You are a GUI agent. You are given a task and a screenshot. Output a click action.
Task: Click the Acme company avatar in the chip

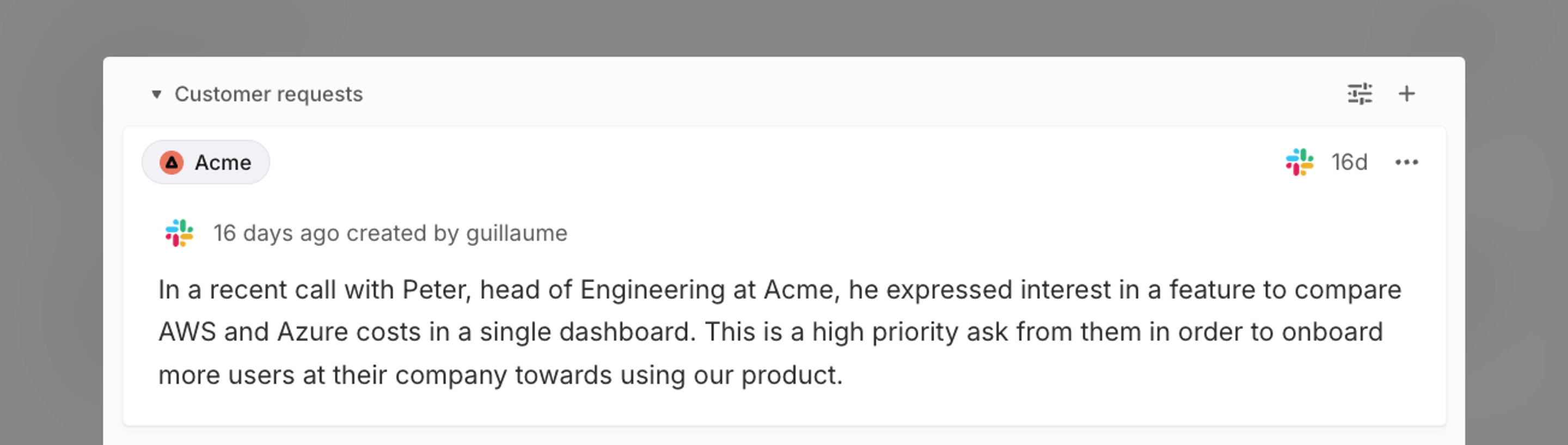(x=172, y=162)
